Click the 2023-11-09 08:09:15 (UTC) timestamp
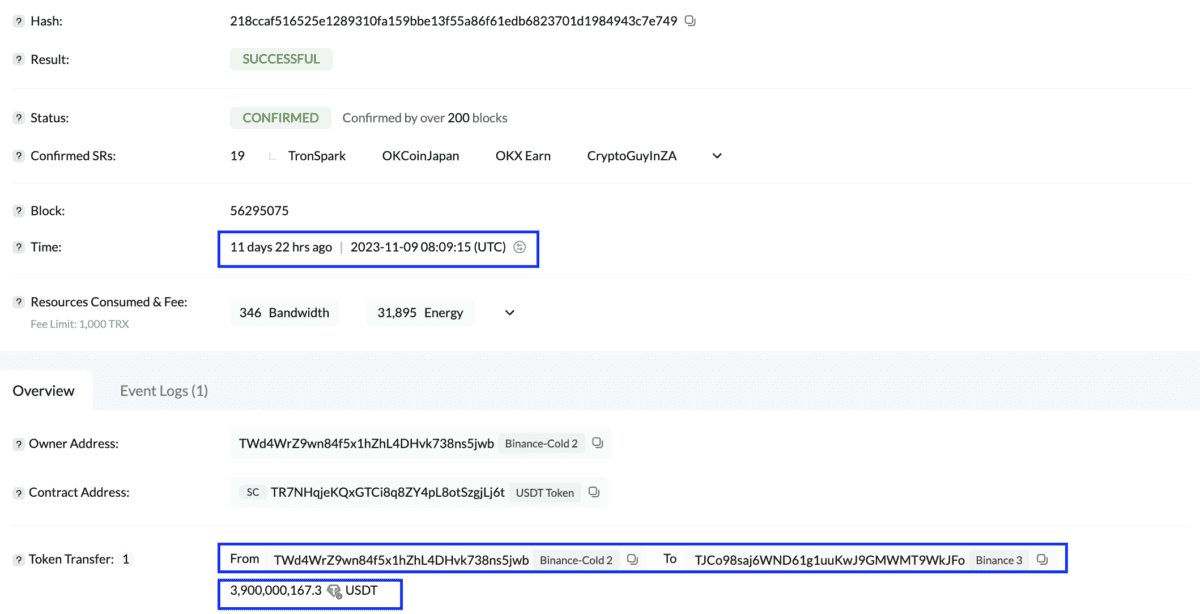1200x614 pixels. click(x=428, y=247)
